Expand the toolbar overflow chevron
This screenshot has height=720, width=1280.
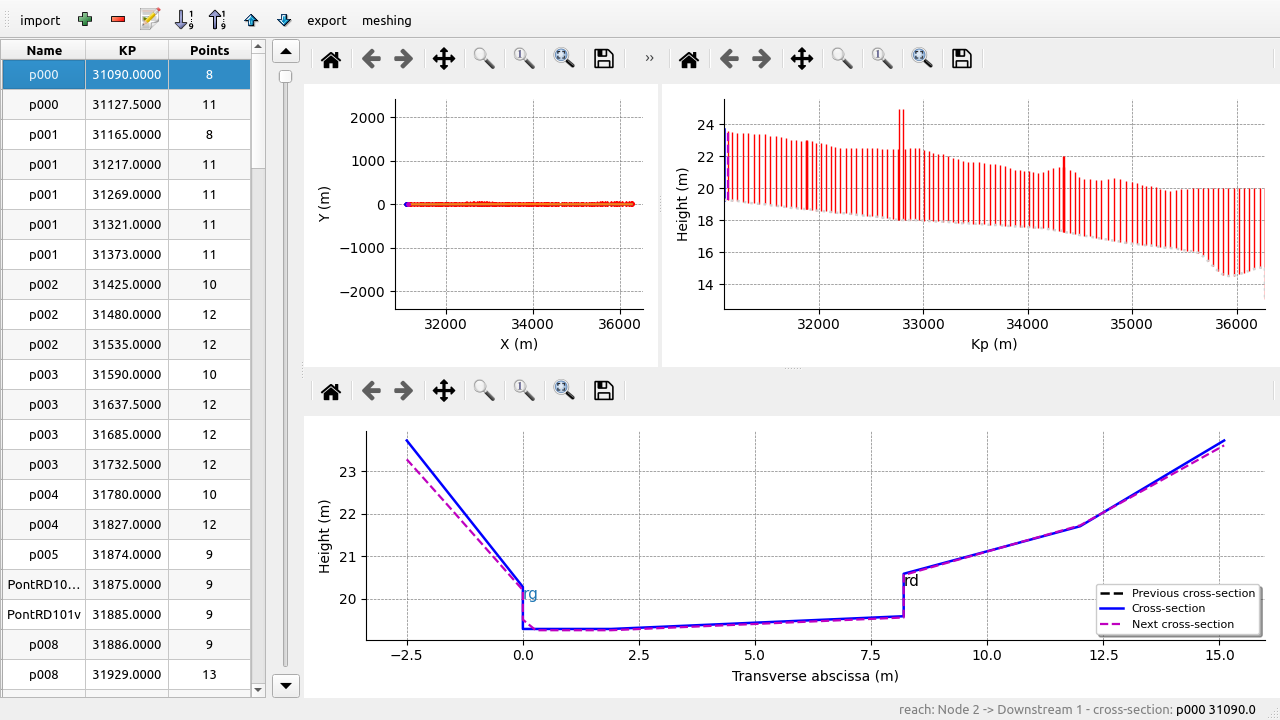(x=649, y=59)
